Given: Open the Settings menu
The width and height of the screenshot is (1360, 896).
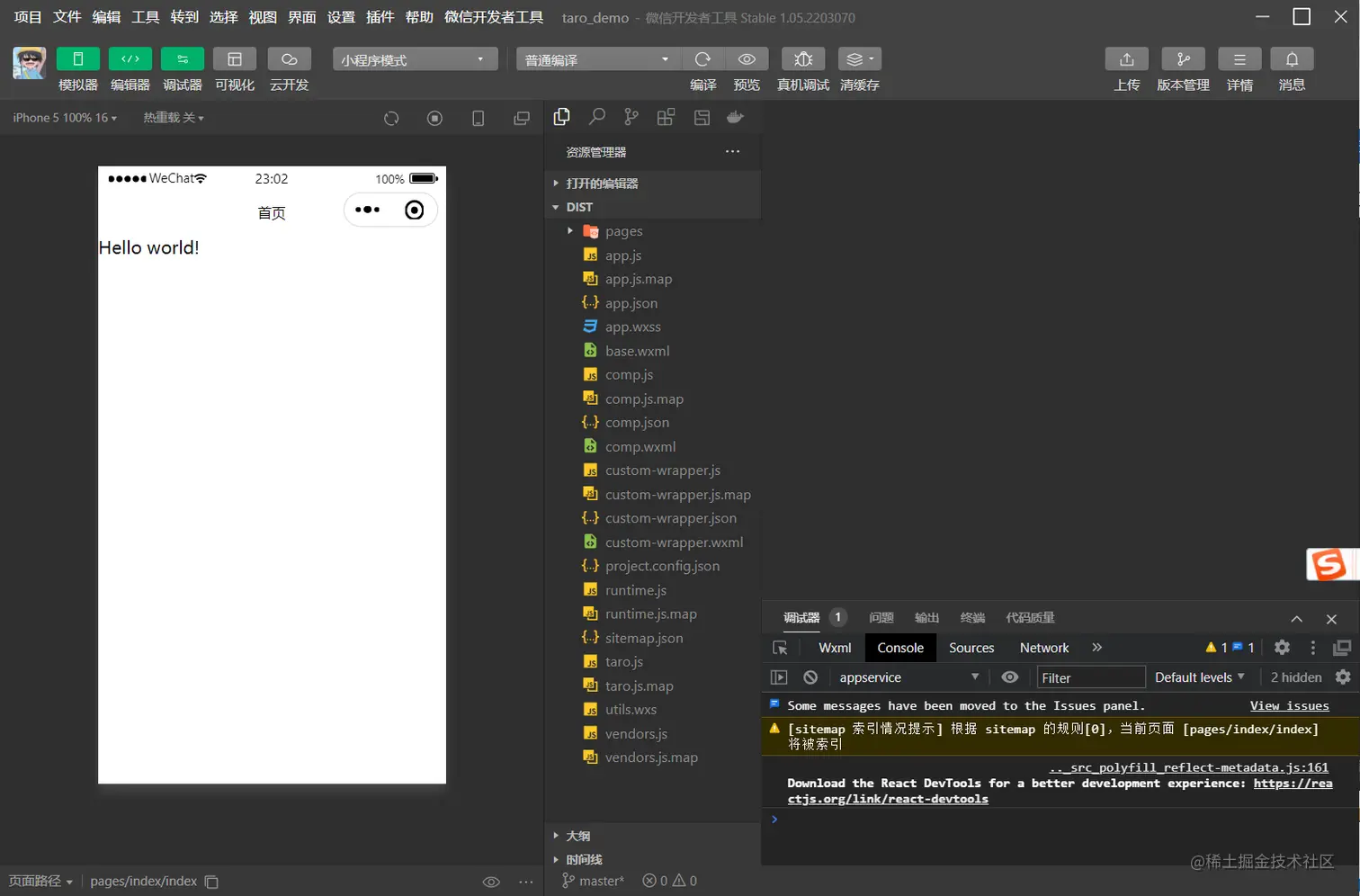Looking at the screenshot, I should (x=341, y=17).
